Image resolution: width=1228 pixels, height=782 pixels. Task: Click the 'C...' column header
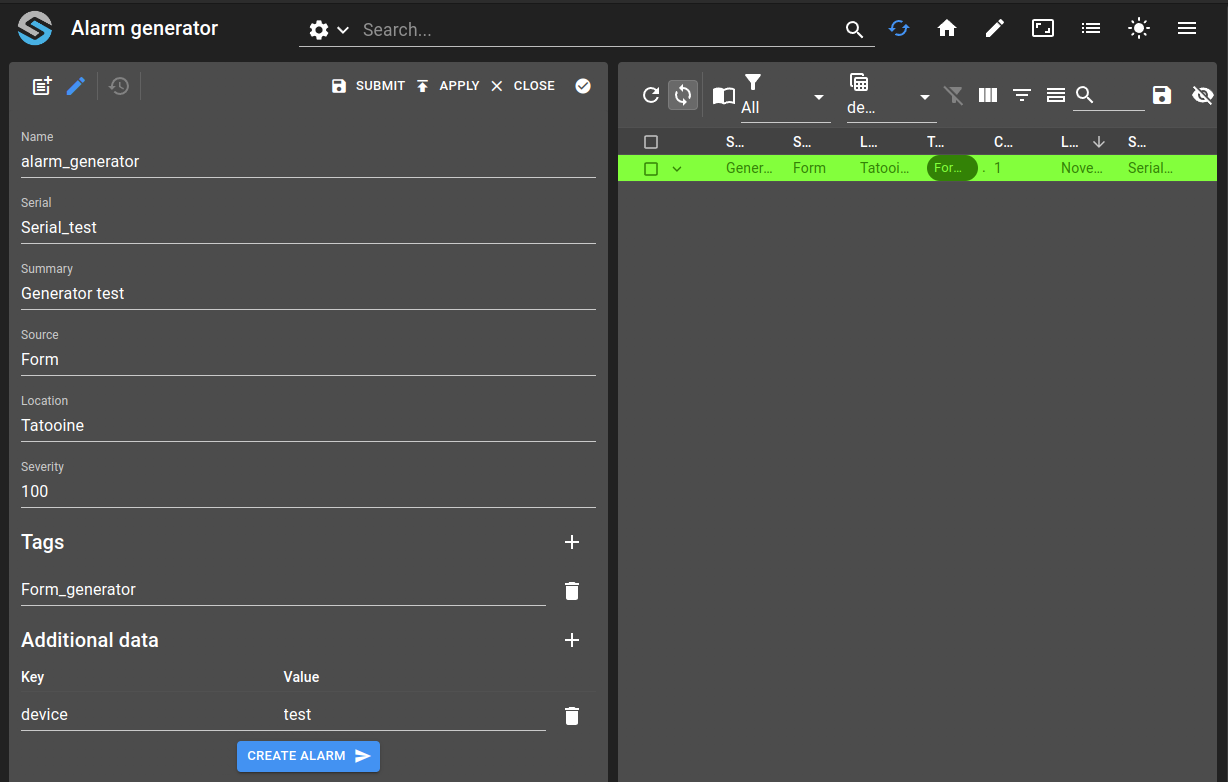(1004, 142)
